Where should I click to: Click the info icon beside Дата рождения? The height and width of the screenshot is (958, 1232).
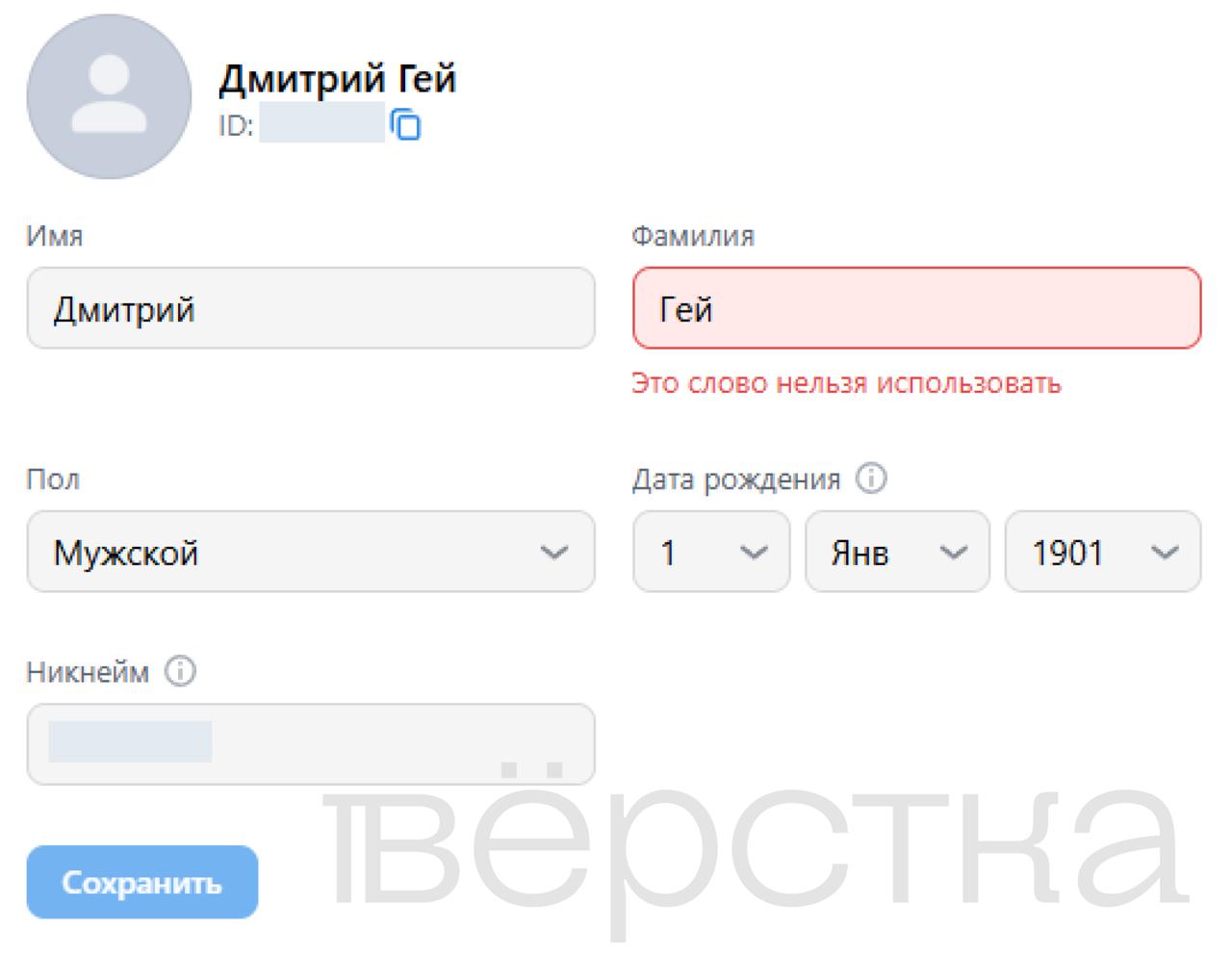[871, 479]
